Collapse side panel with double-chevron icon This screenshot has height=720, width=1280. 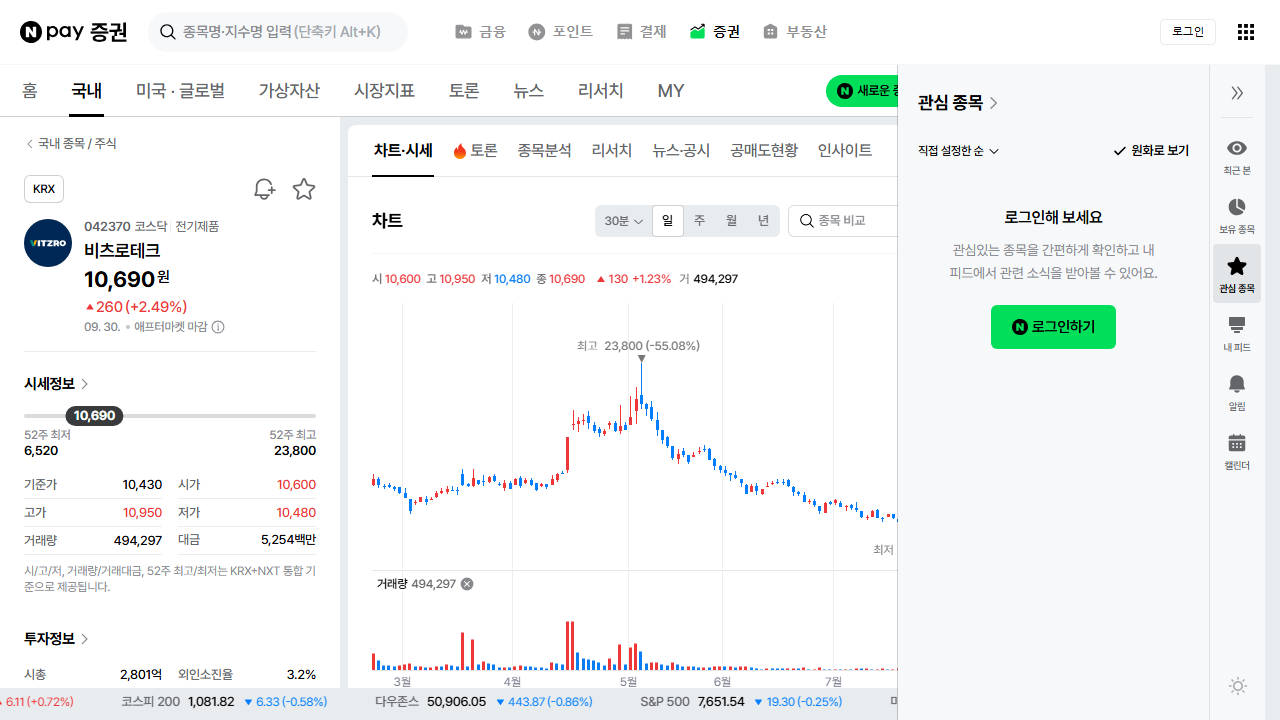[x=1237, y=93]
